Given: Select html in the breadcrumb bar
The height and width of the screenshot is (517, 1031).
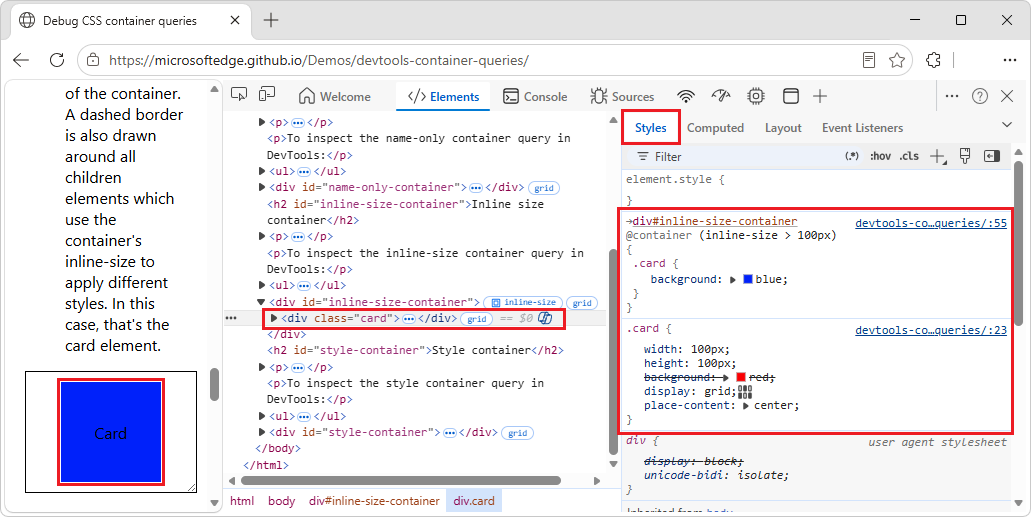Looking at the screenshot, I should click(x=242, y=501).
